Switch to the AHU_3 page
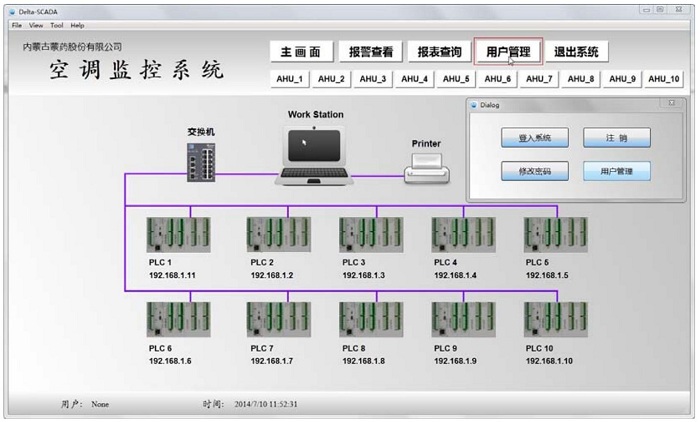 [373, 79]
